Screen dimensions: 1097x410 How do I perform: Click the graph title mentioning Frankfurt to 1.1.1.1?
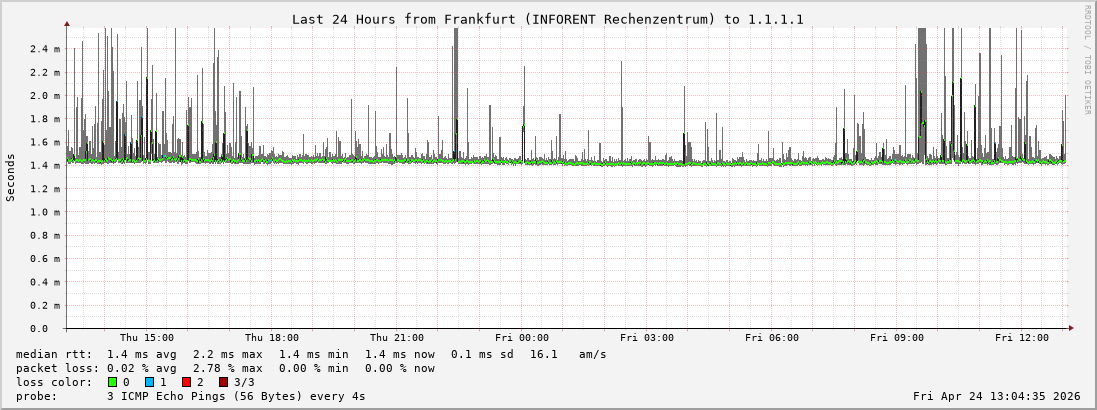pyautogui.click(x=547, y=19)
